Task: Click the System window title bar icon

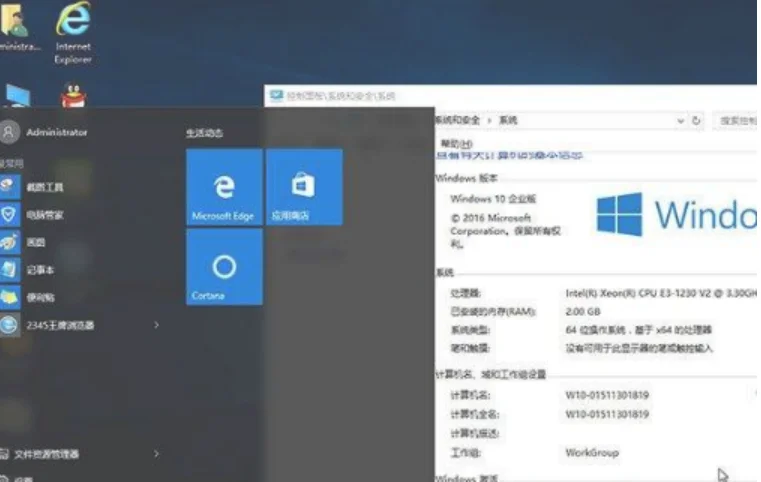Action: tap(276, 95)
